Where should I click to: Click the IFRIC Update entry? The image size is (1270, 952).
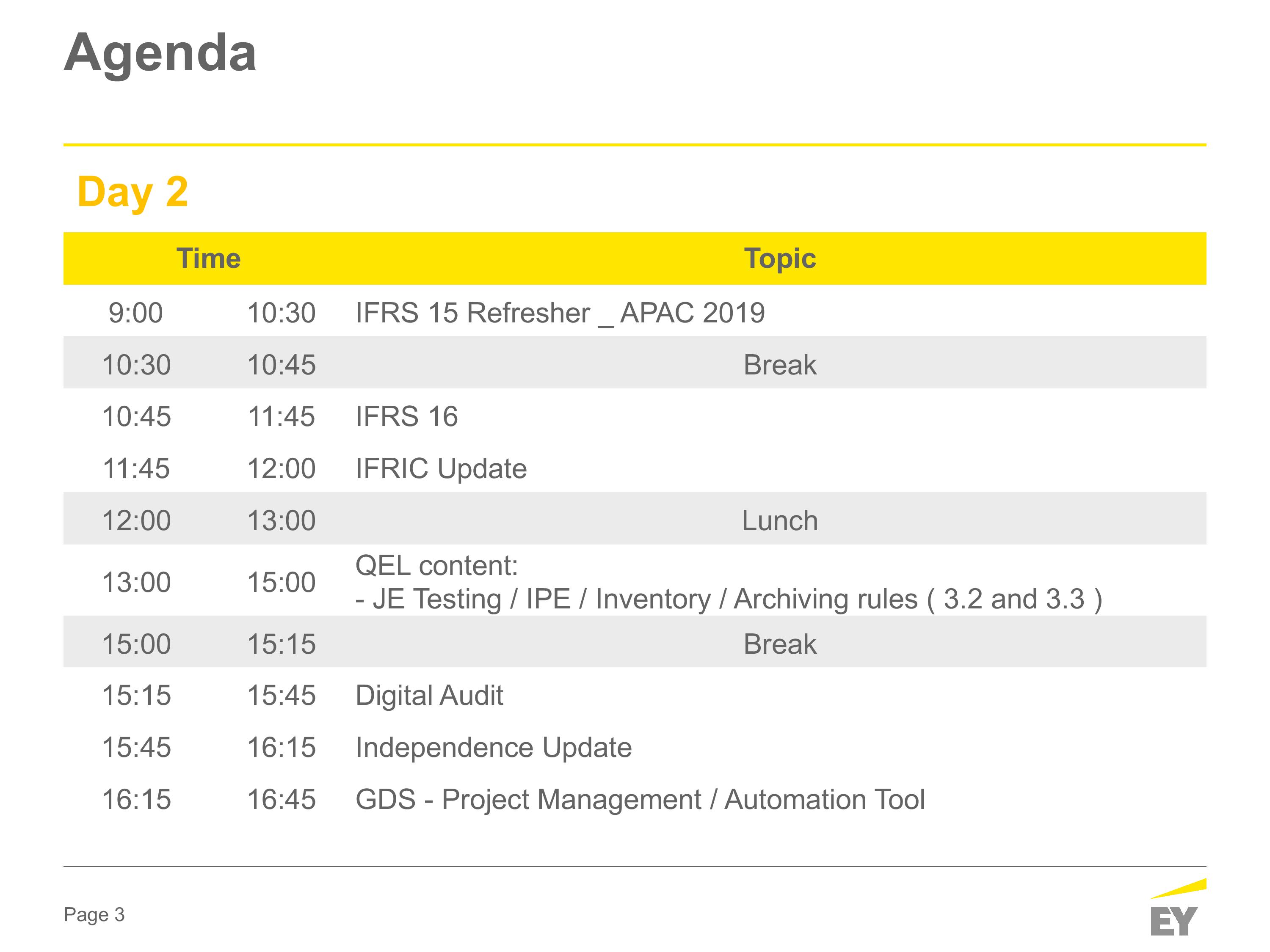[441, 469]
